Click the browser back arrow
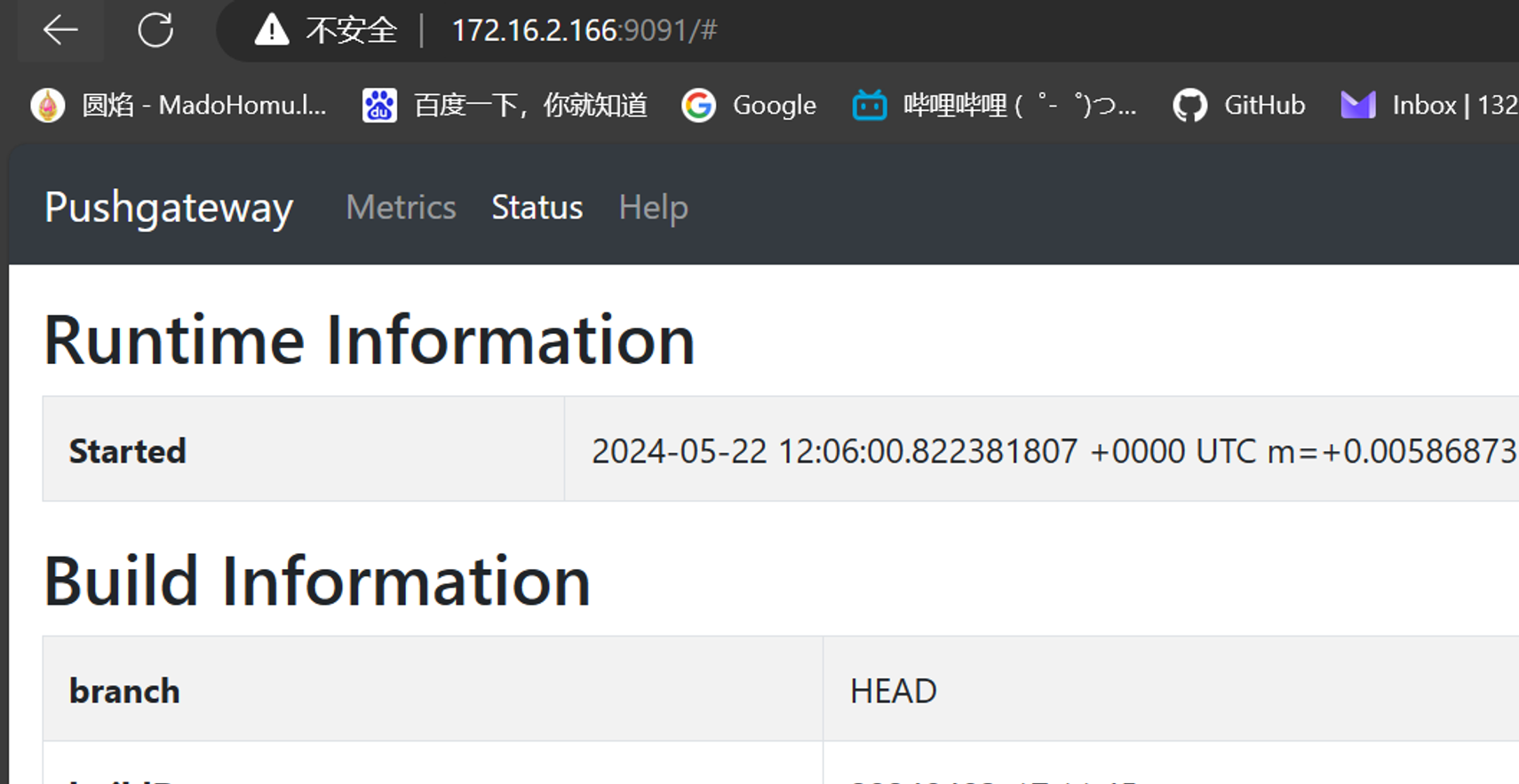This screenshot has width=1519, height=784. 60,30
